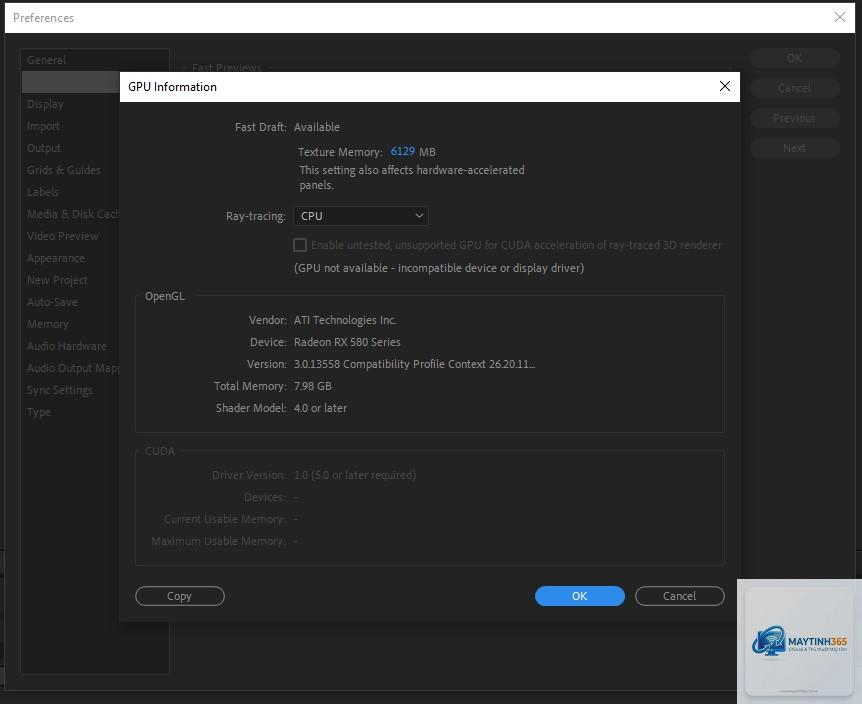Open the Ray-tracing dropdown set to CPU
Image resolution: width=862 pixels, height=704 pixels.
pos(361,216)
